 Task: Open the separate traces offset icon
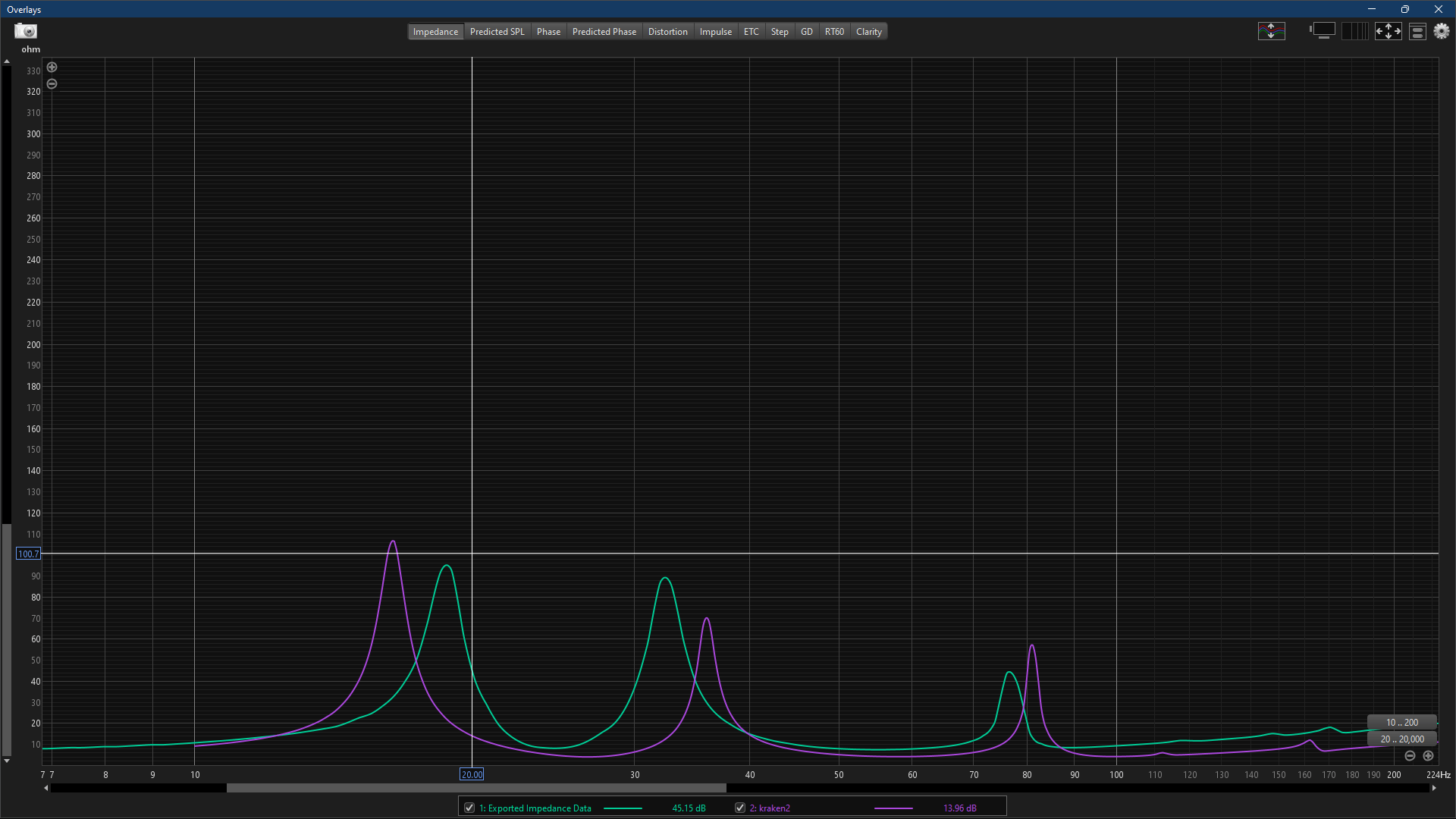[1271, 31]
